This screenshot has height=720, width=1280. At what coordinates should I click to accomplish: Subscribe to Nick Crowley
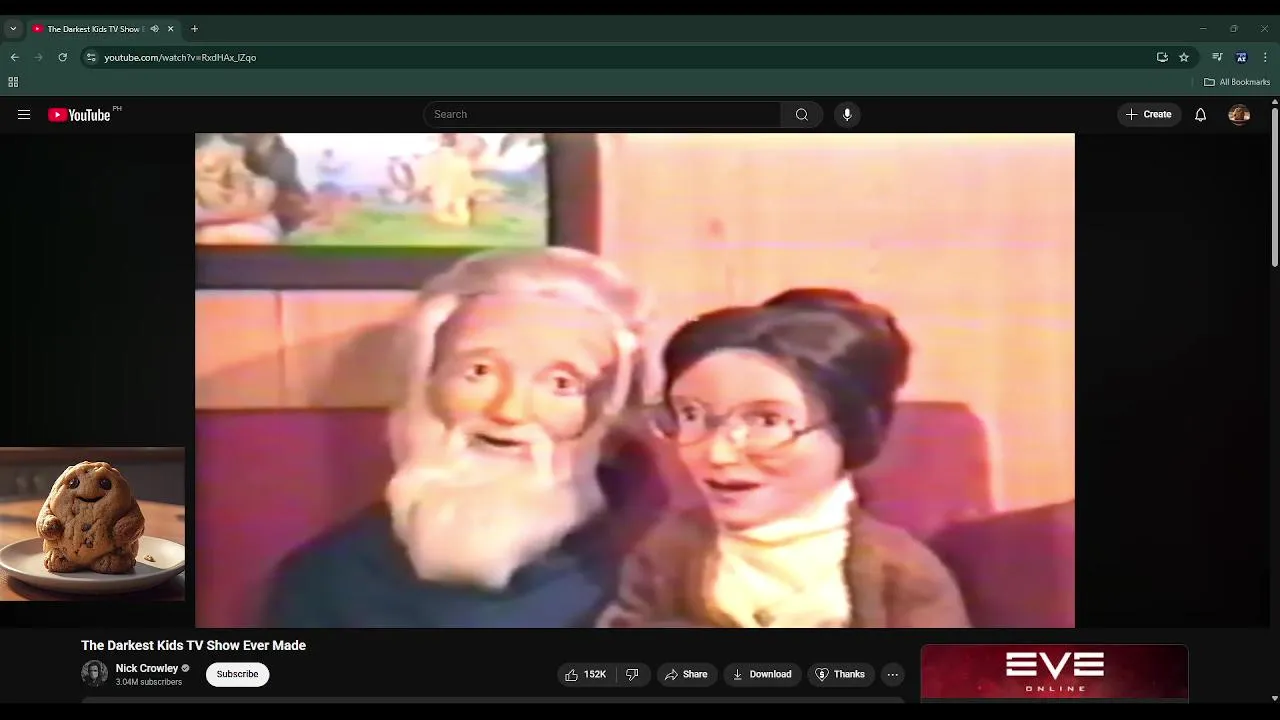click(x=238, y=674)
